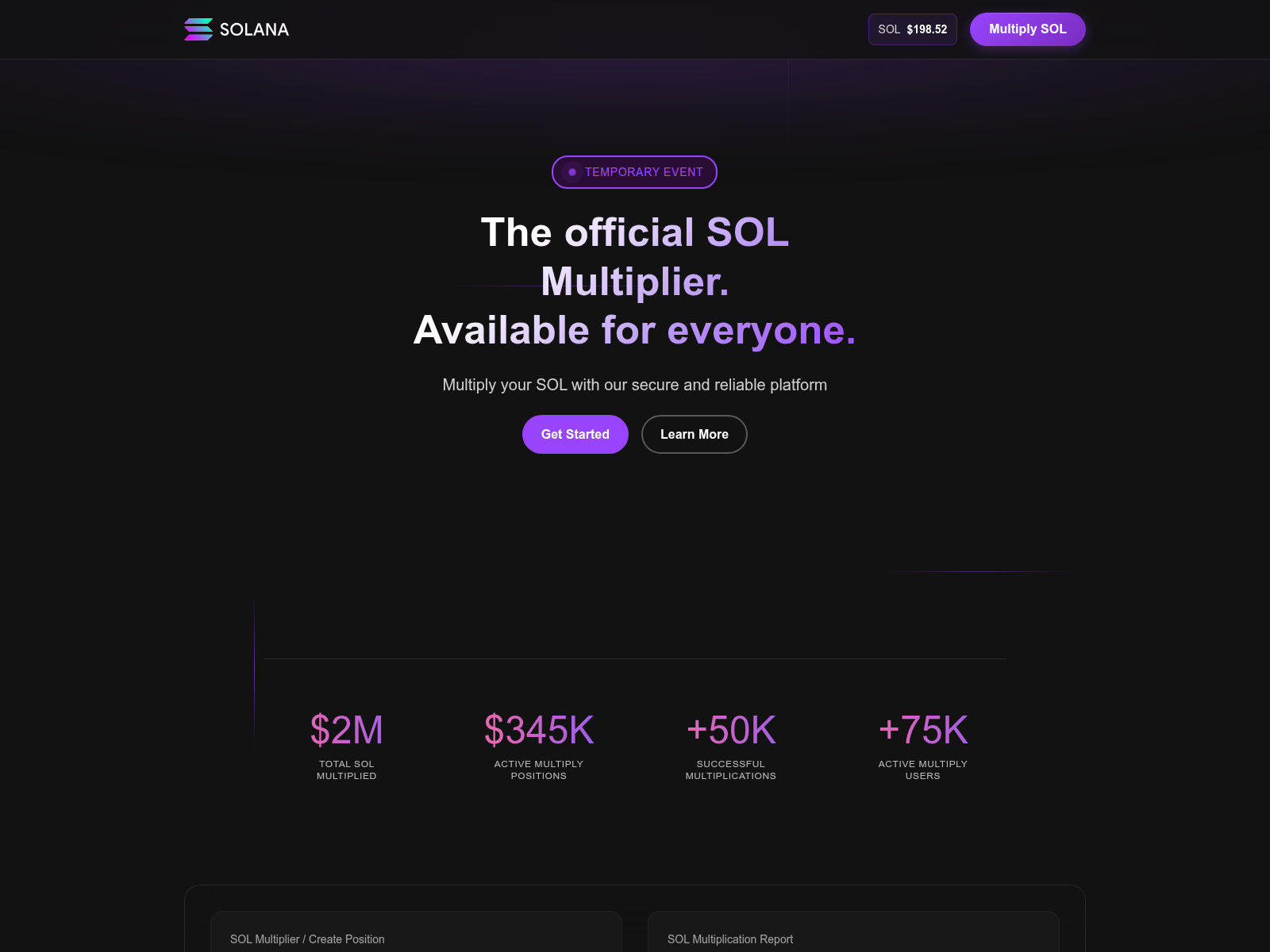Click the Multiply SOL header button
The image size is (1270, 952).
[x=1027, y=29]
